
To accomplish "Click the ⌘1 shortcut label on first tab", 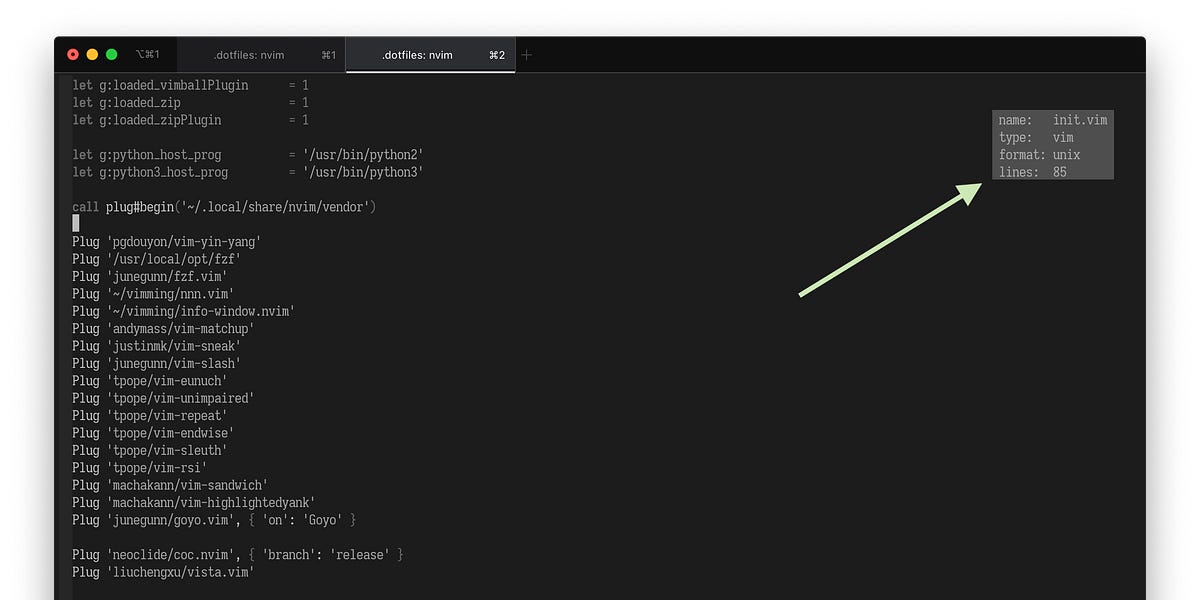I will [330, 55].
